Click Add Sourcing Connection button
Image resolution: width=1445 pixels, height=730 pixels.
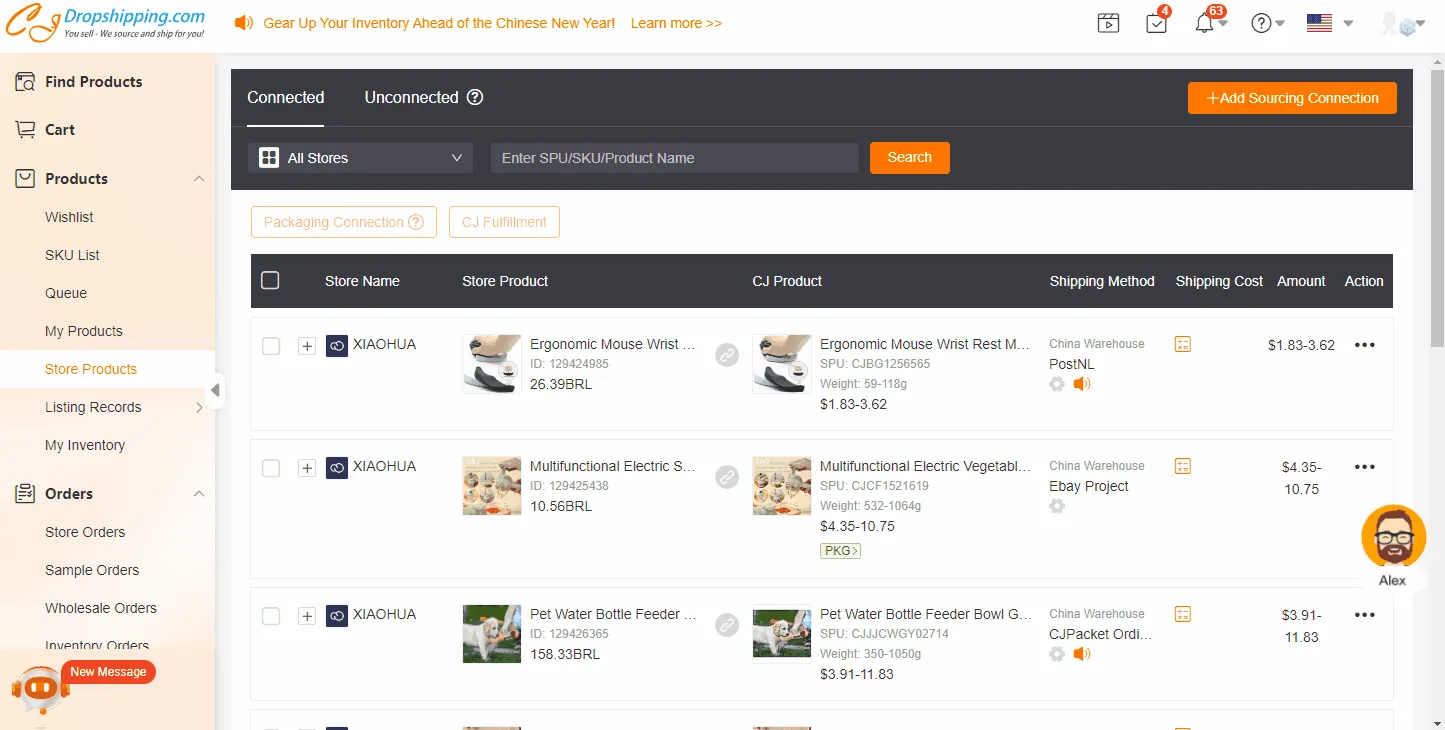coord(1291,98)
